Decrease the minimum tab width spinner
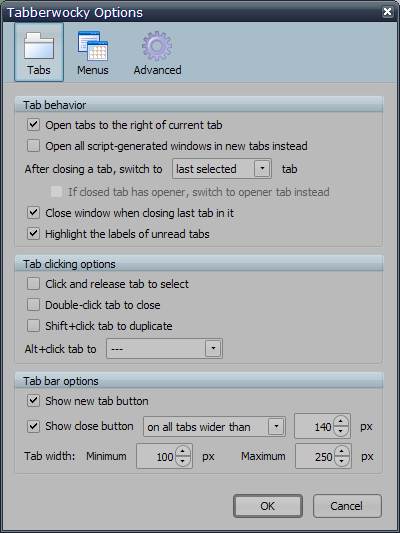Viewport: 400px width, 533px height. click(183, 461)
